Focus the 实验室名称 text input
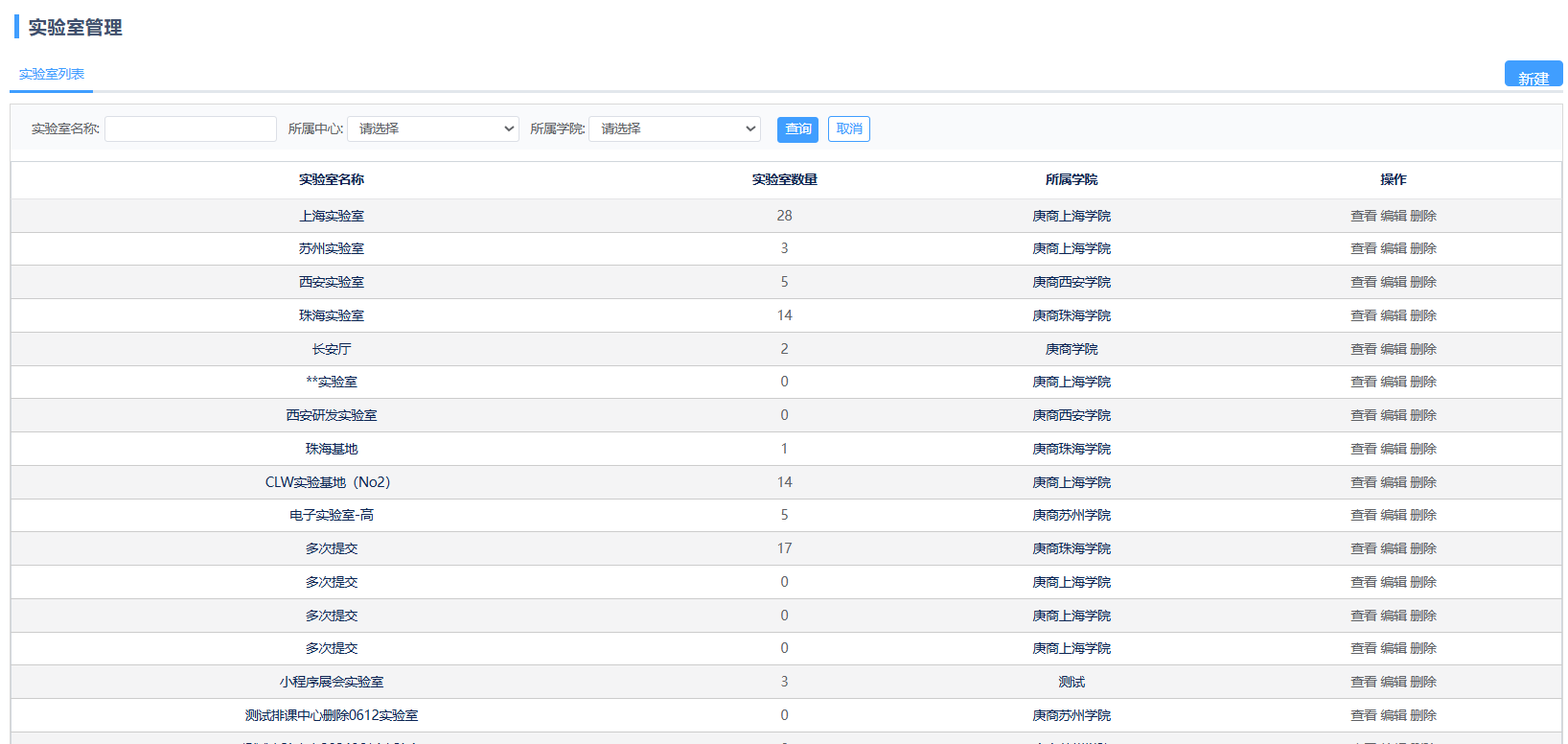Image resolution: width=1568 pixels, height=744 pixels. point(191,129)
